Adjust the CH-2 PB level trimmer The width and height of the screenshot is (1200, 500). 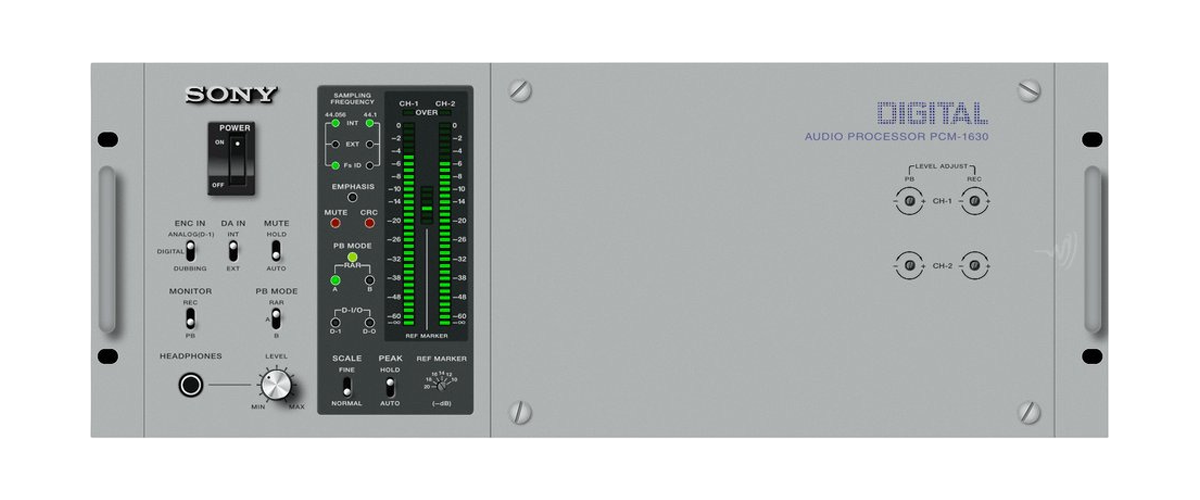(909, 266)
